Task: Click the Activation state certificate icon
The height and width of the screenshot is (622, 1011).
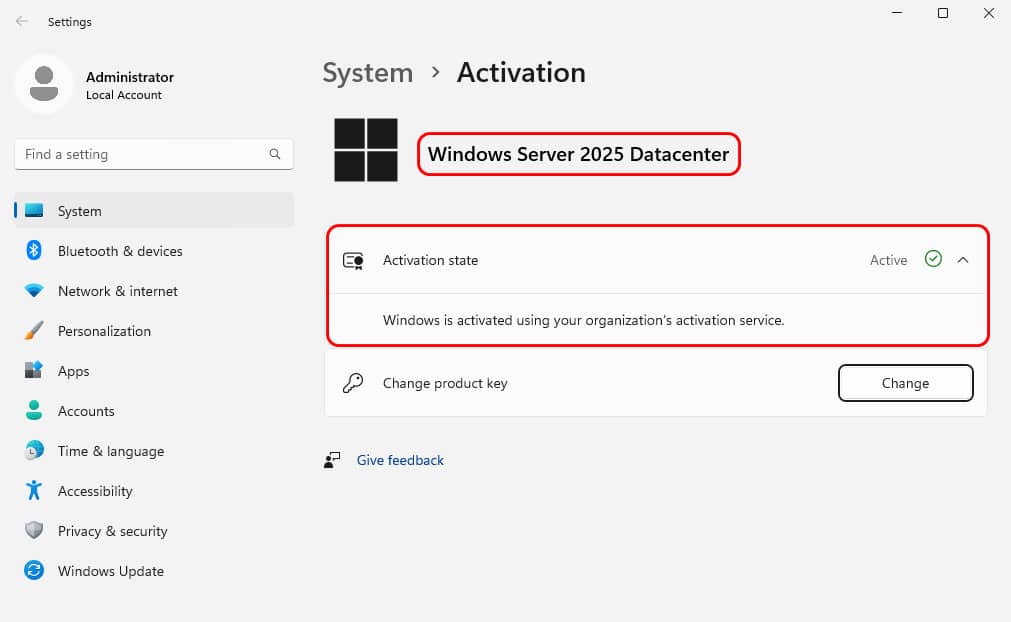Action: 353,260
